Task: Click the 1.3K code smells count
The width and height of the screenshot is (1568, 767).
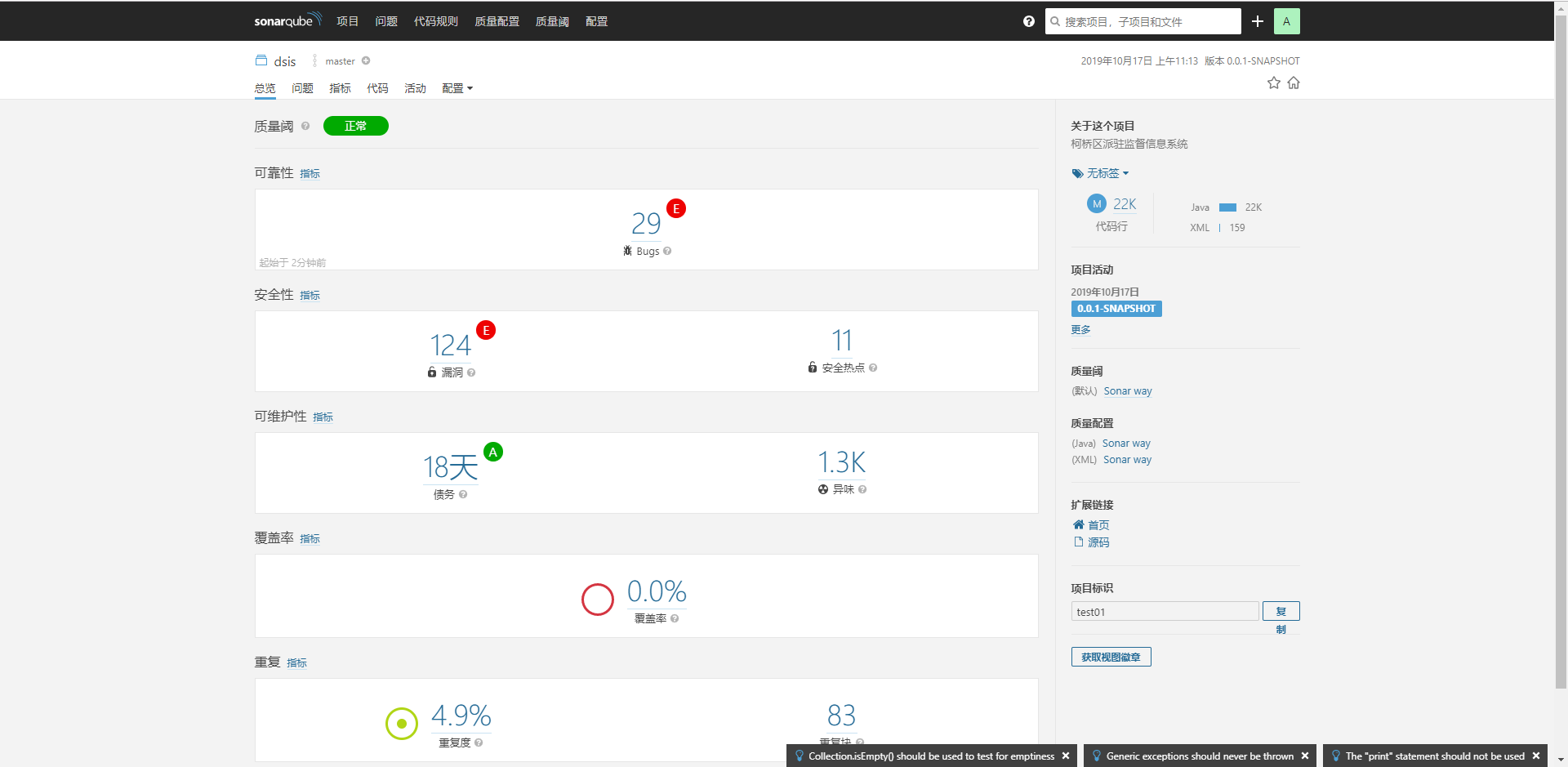Action: (842, 462)
